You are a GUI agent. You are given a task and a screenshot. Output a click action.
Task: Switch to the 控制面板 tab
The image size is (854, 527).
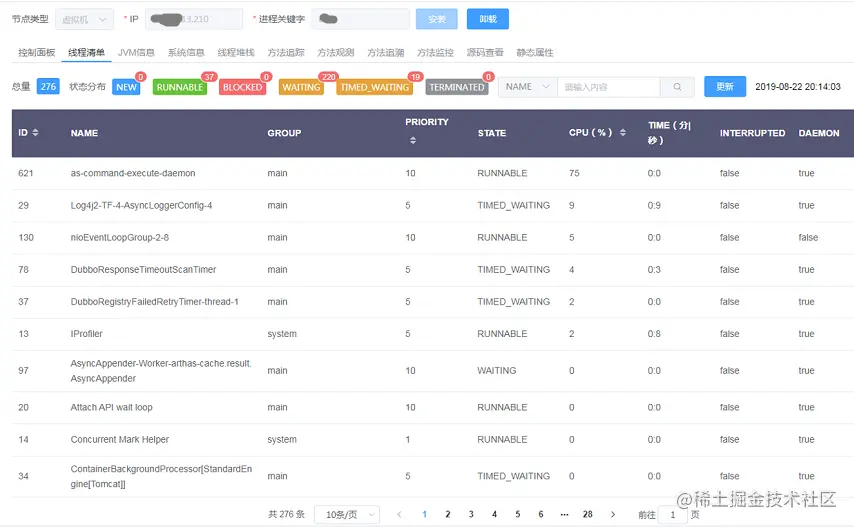(36, 52)
